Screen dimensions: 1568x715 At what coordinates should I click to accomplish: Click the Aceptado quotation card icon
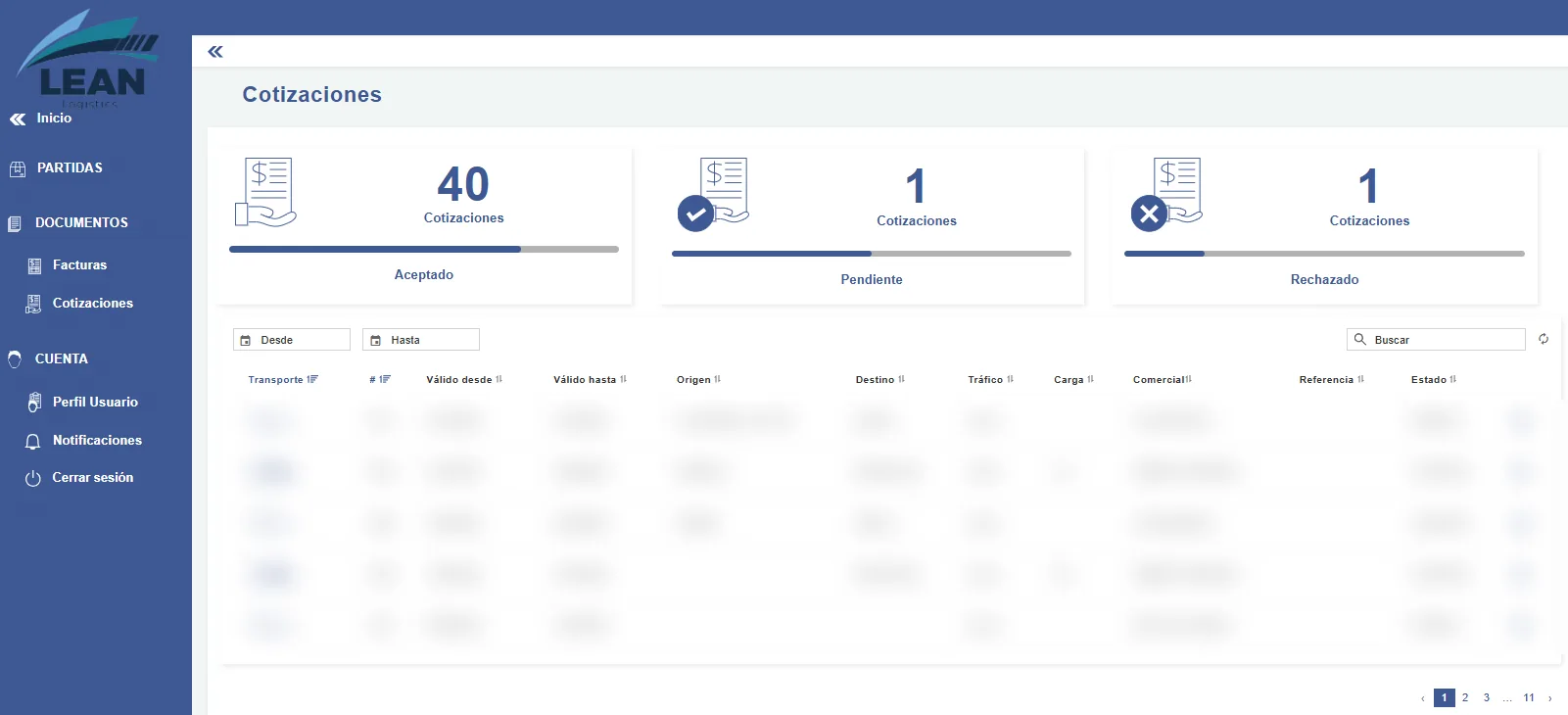pos(265,192)
